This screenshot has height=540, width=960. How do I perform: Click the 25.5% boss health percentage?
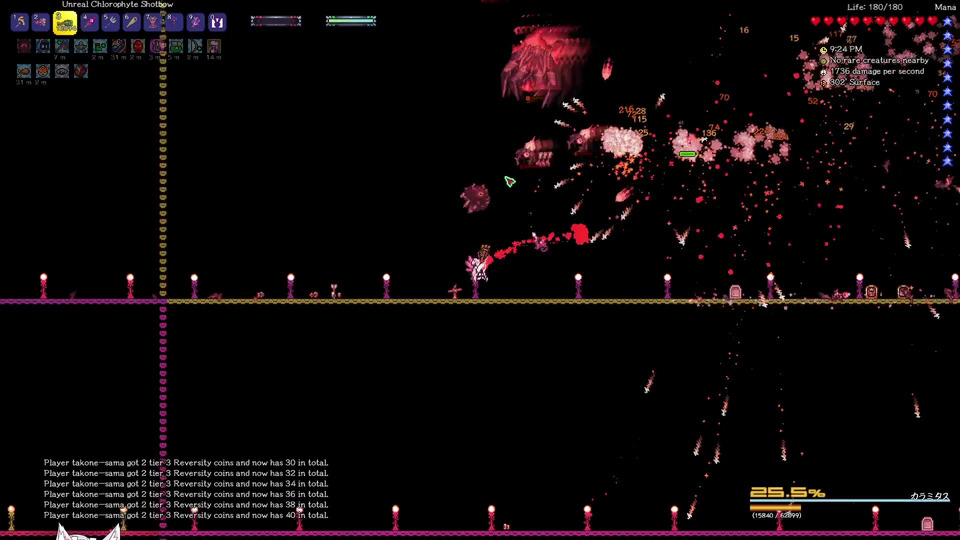tap(787, 493)
